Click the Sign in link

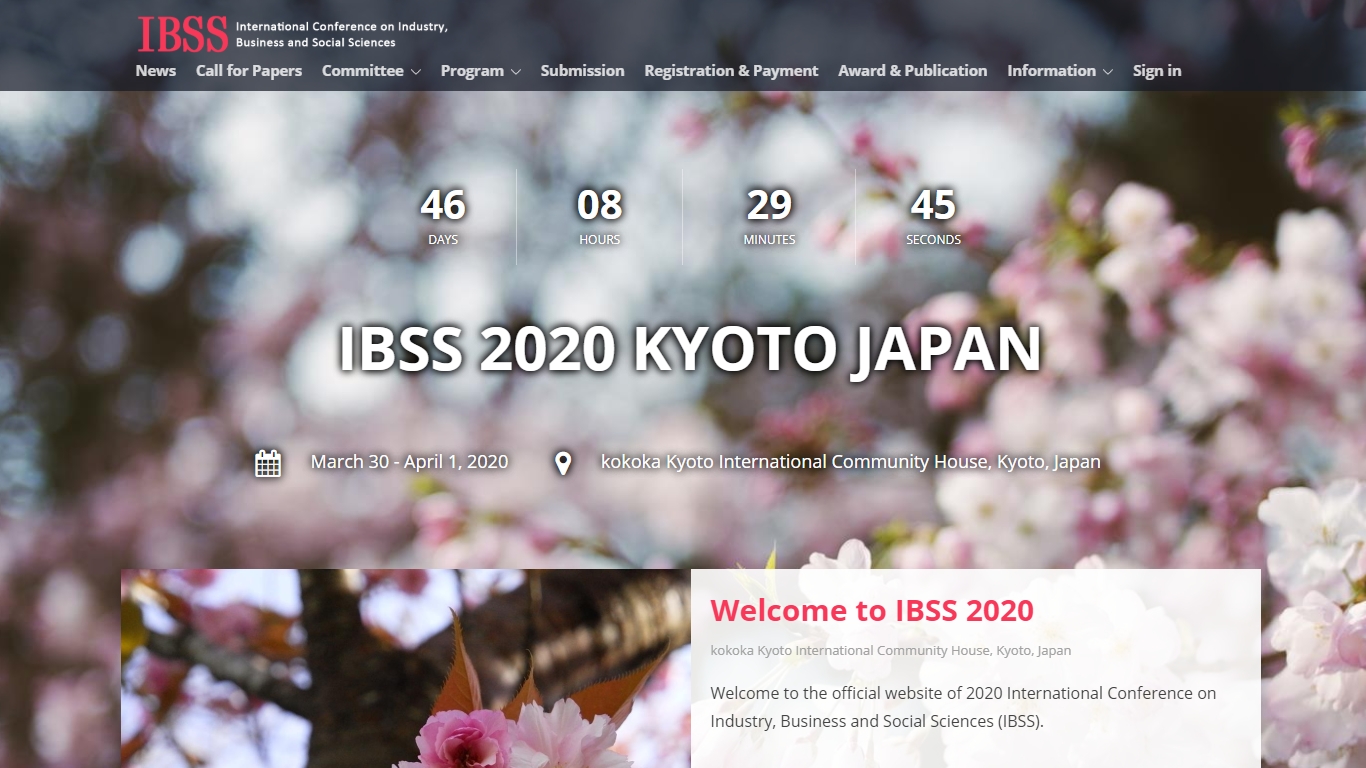pos(1157,70)
